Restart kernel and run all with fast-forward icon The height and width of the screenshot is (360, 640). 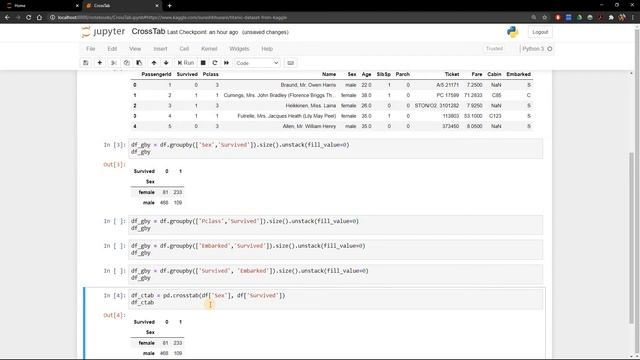point(227,63)
